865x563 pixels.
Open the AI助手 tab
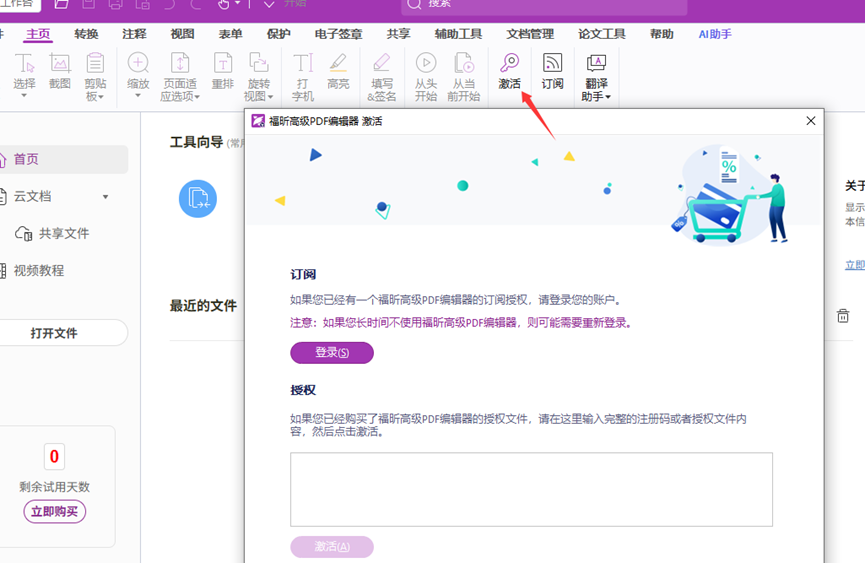point(714,34)
